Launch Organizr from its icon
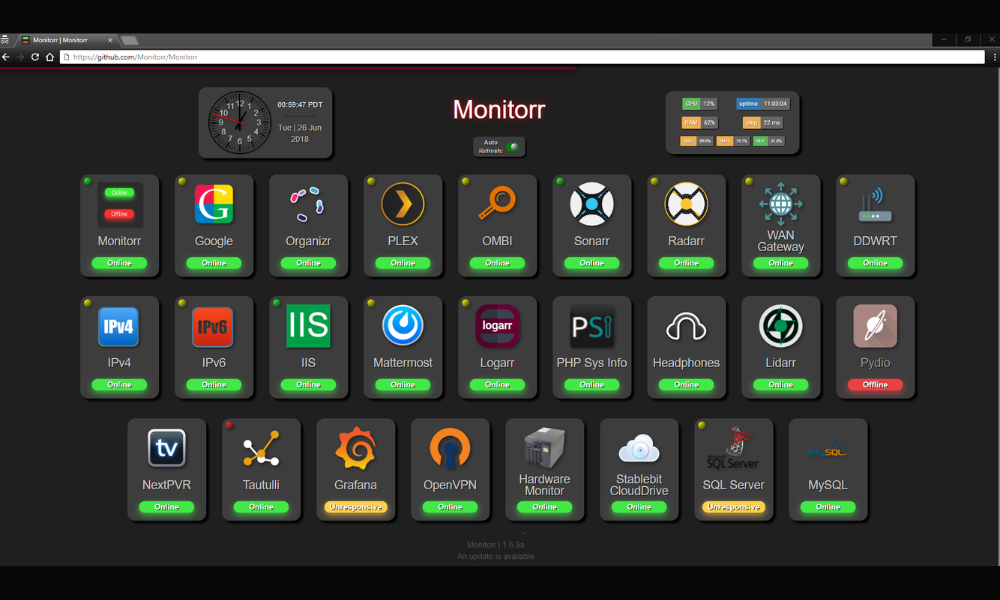This screenshot has width=1000, height=600. pyautogui.click(x=308, y=204)
